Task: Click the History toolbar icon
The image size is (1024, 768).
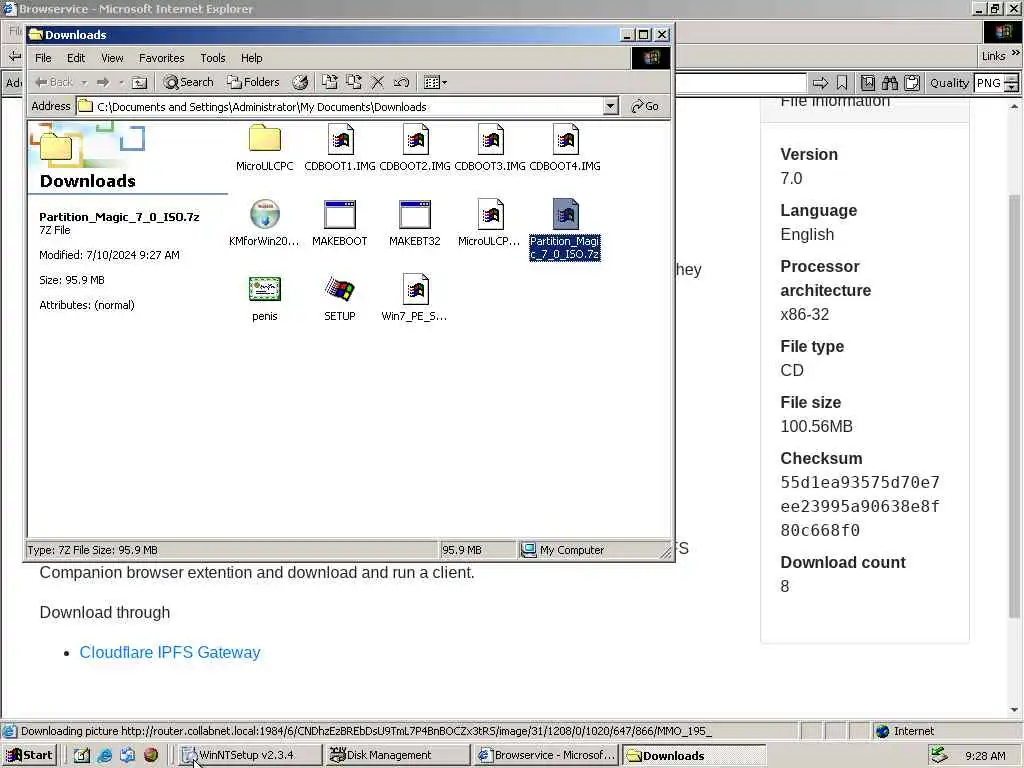Action: click(300, 82)
